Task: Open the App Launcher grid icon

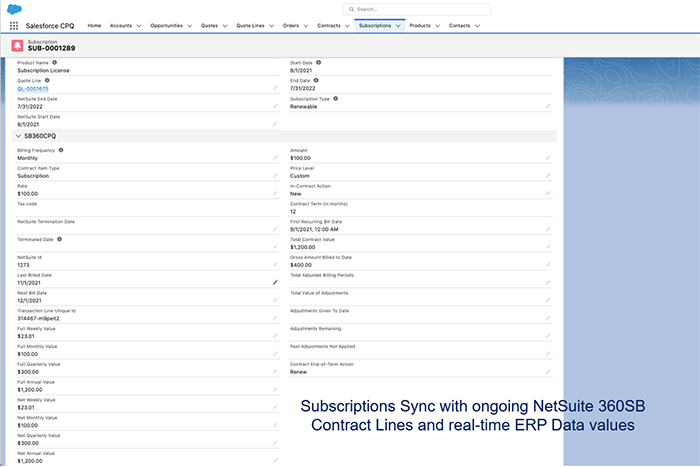Action: (14, 25)
